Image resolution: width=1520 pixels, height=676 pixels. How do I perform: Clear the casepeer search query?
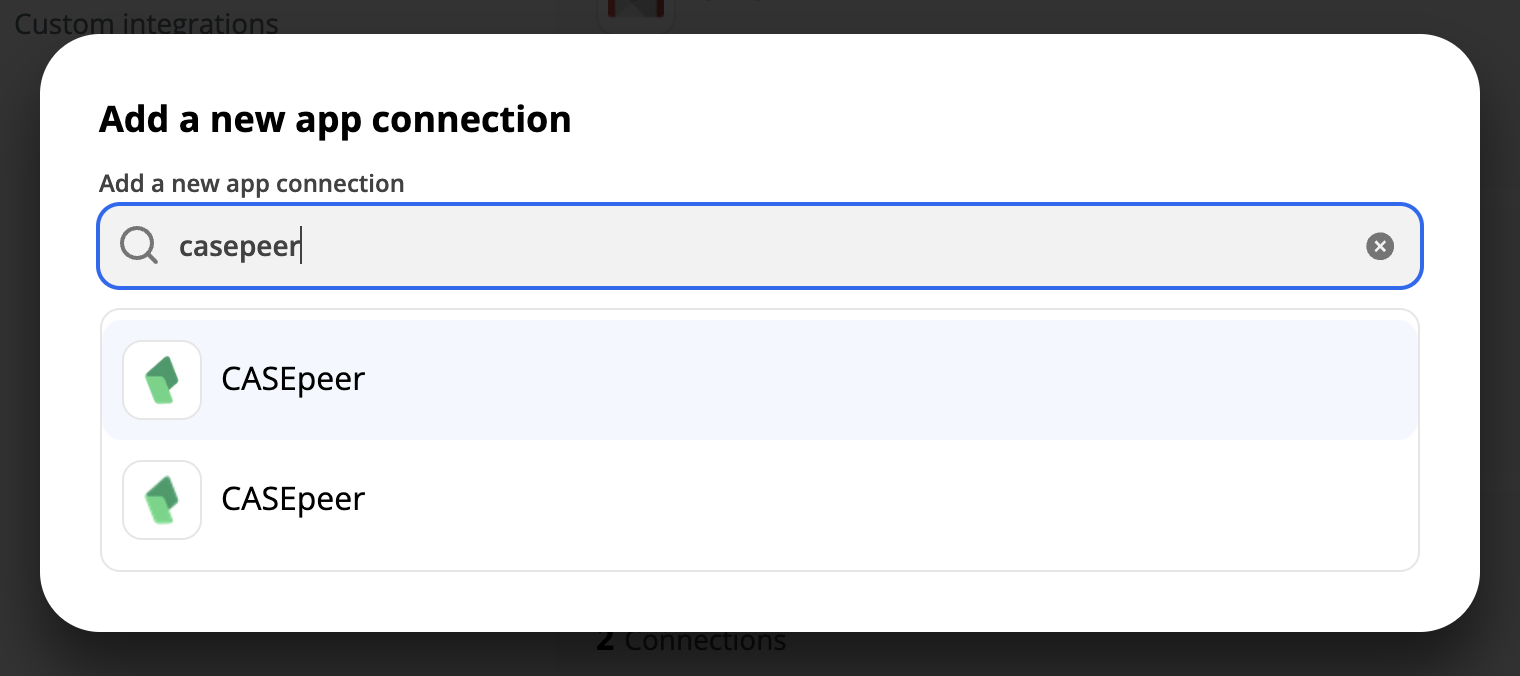1380,246
